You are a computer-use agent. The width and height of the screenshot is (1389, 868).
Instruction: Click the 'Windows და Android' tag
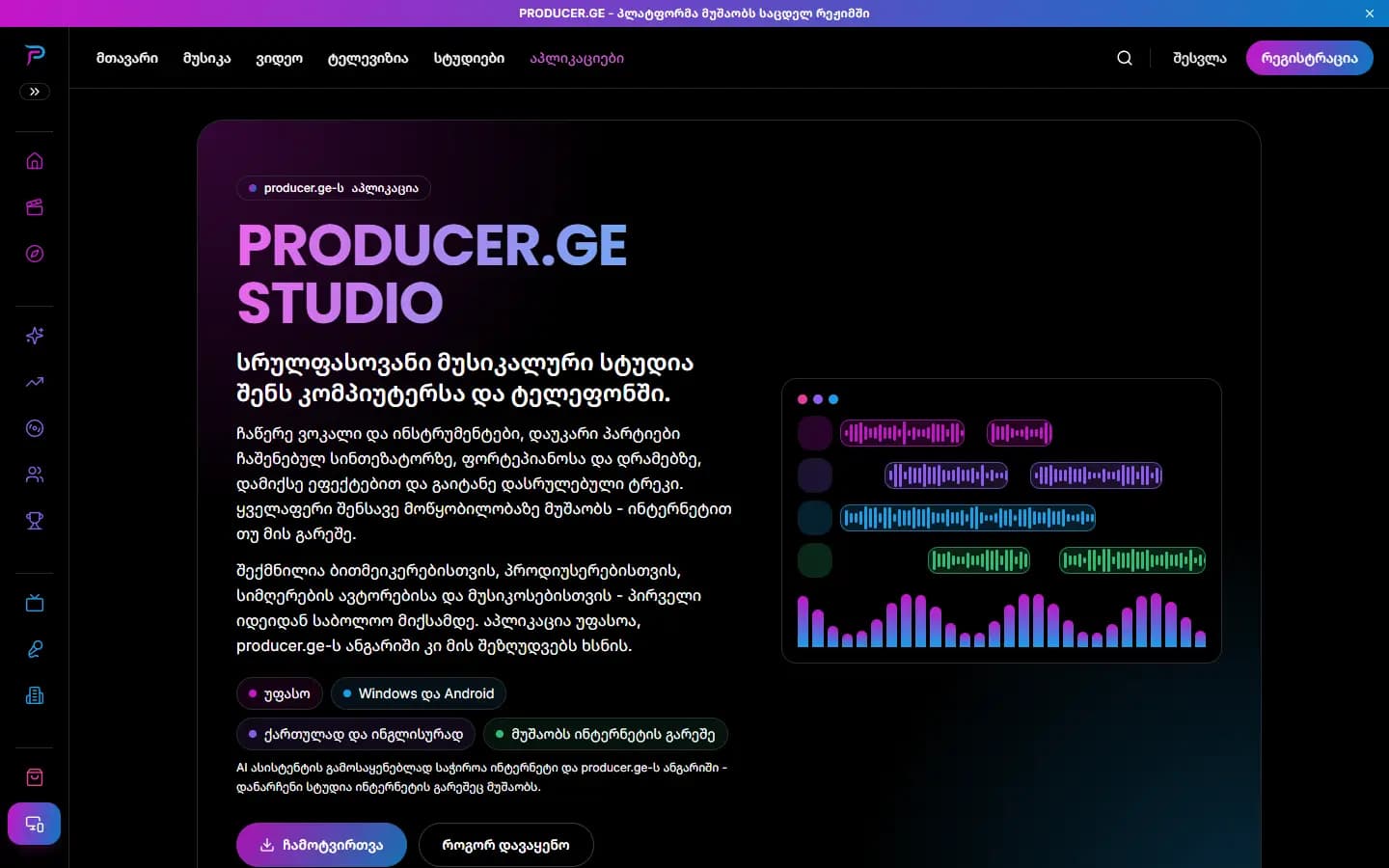(419, 693)
